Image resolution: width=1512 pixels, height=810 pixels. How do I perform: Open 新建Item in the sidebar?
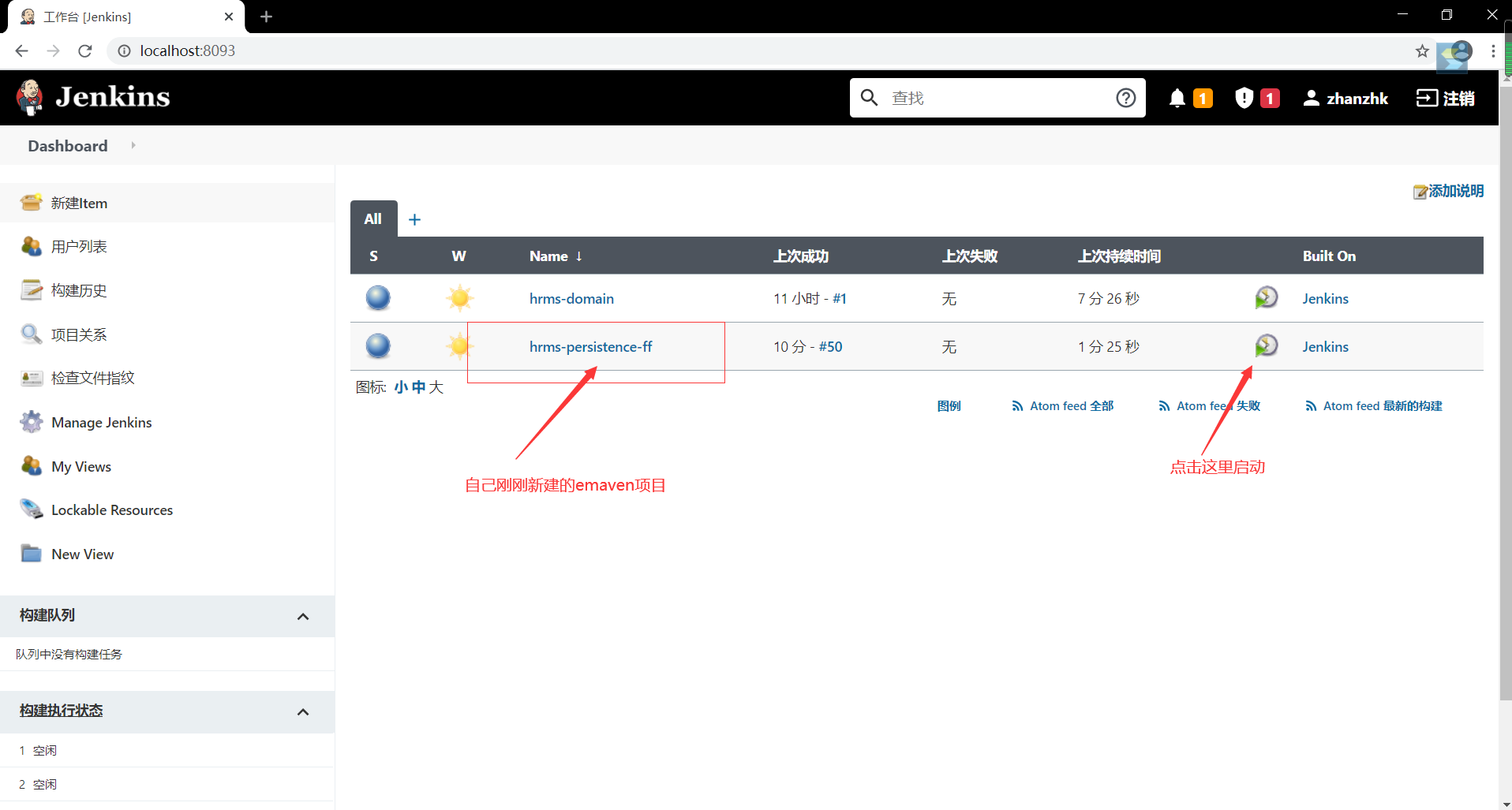[x=79, y=203]
